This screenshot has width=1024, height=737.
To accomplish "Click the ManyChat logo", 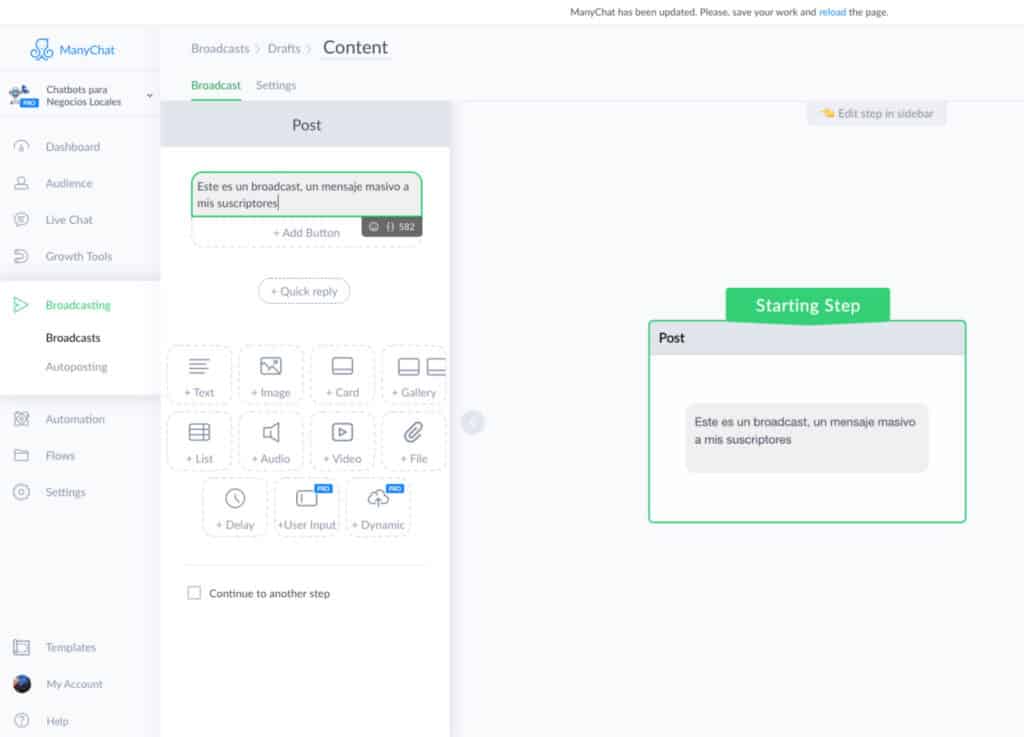I will coord(72,50).
